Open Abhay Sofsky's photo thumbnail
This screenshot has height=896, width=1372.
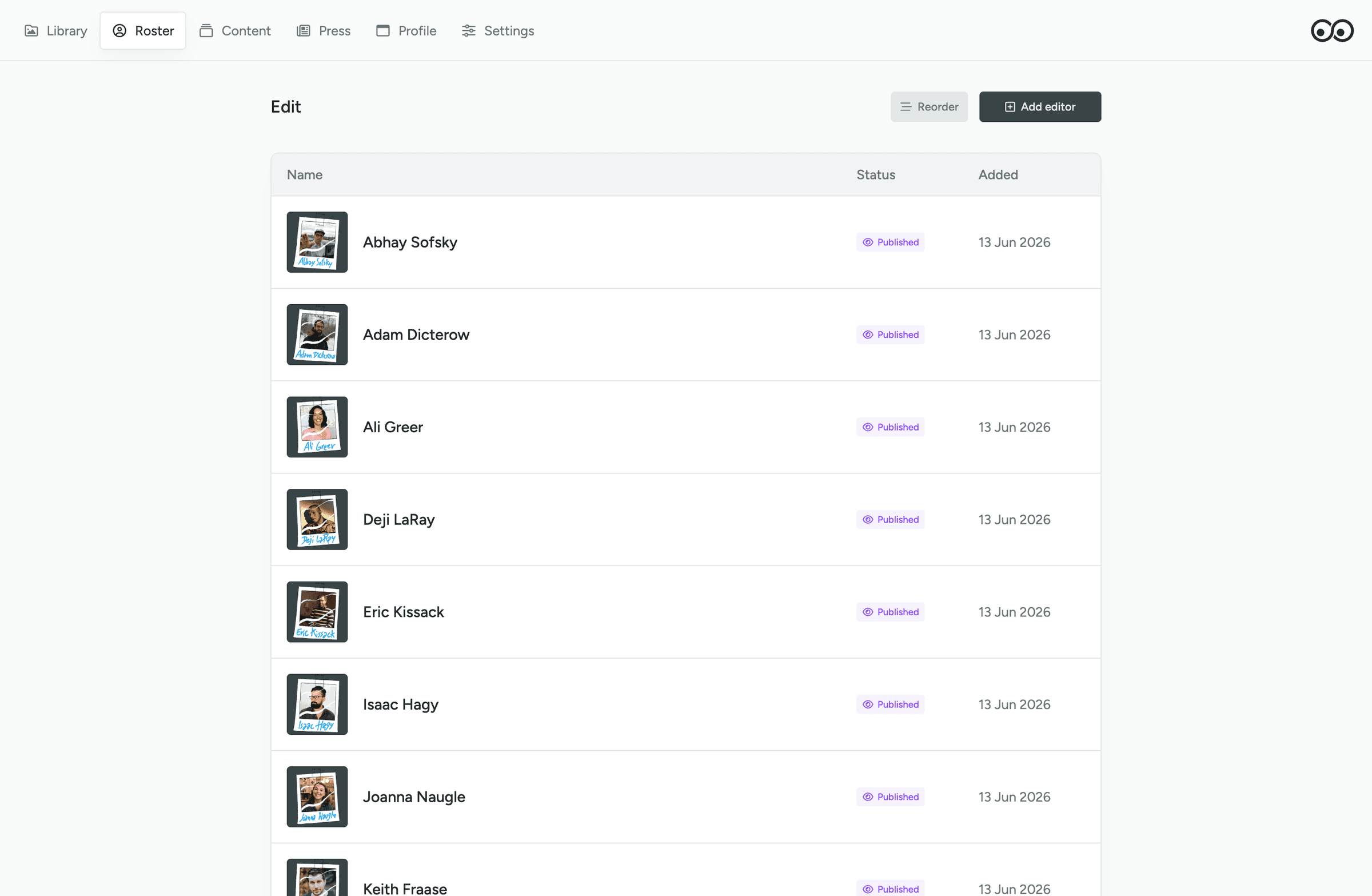point(317,242)
